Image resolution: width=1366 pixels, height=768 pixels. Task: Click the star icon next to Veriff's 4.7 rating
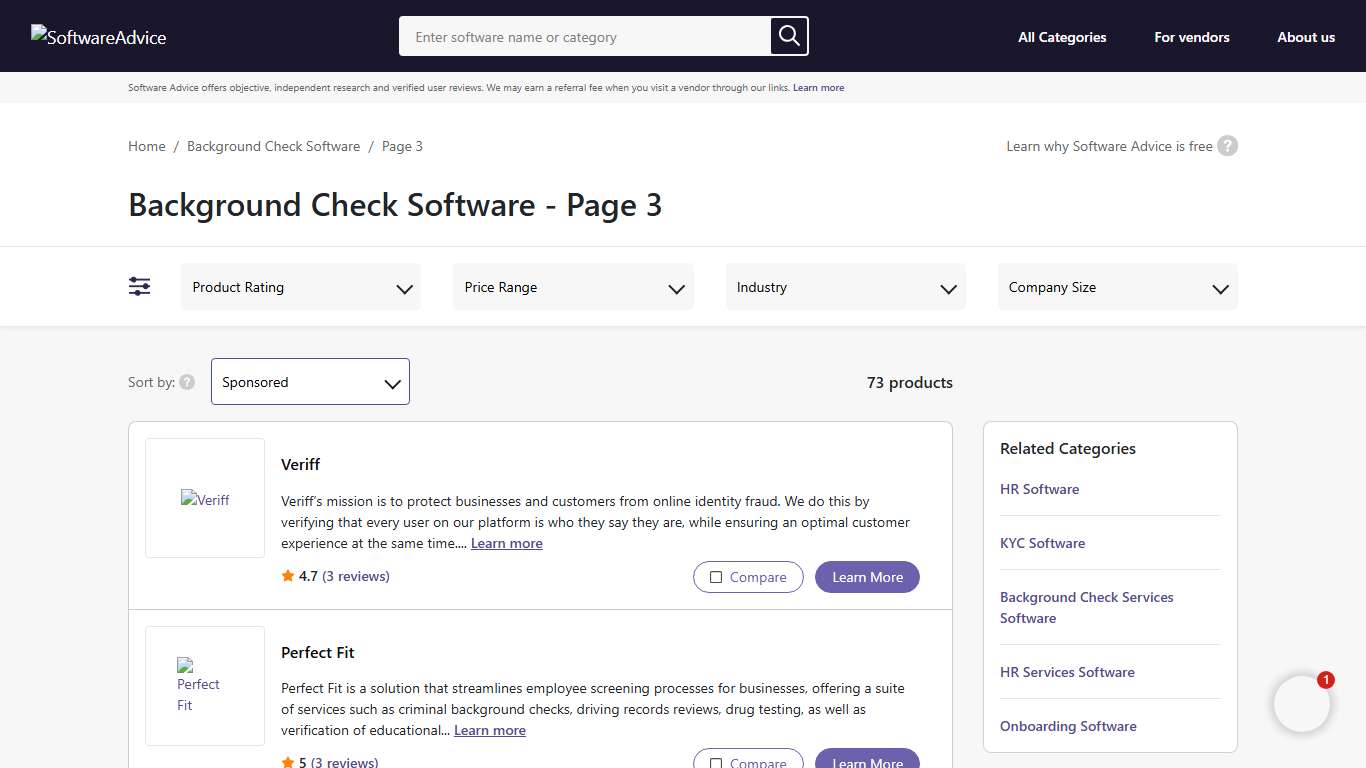coord(287,575)
